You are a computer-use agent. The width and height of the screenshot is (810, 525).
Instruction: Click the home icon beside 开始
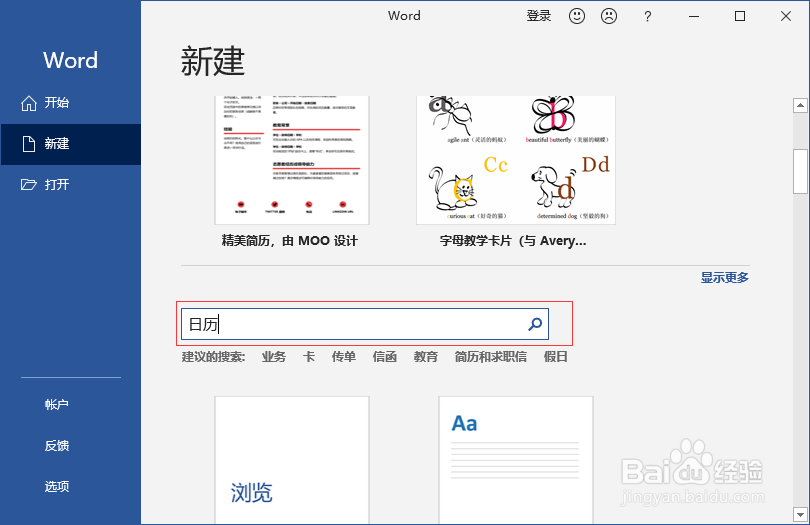tap(28, 103)
